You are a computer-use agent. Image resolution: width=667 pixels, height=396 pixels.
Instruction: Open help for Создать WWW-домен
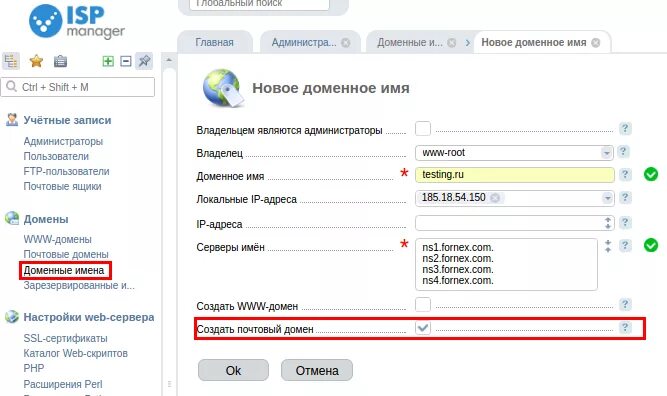click(x=625, y=304)
